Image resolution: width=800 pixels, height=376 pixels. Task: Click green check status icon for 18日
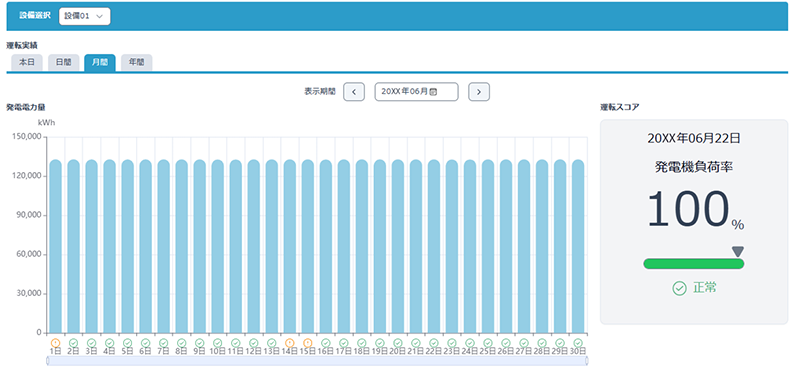(362, 343)
